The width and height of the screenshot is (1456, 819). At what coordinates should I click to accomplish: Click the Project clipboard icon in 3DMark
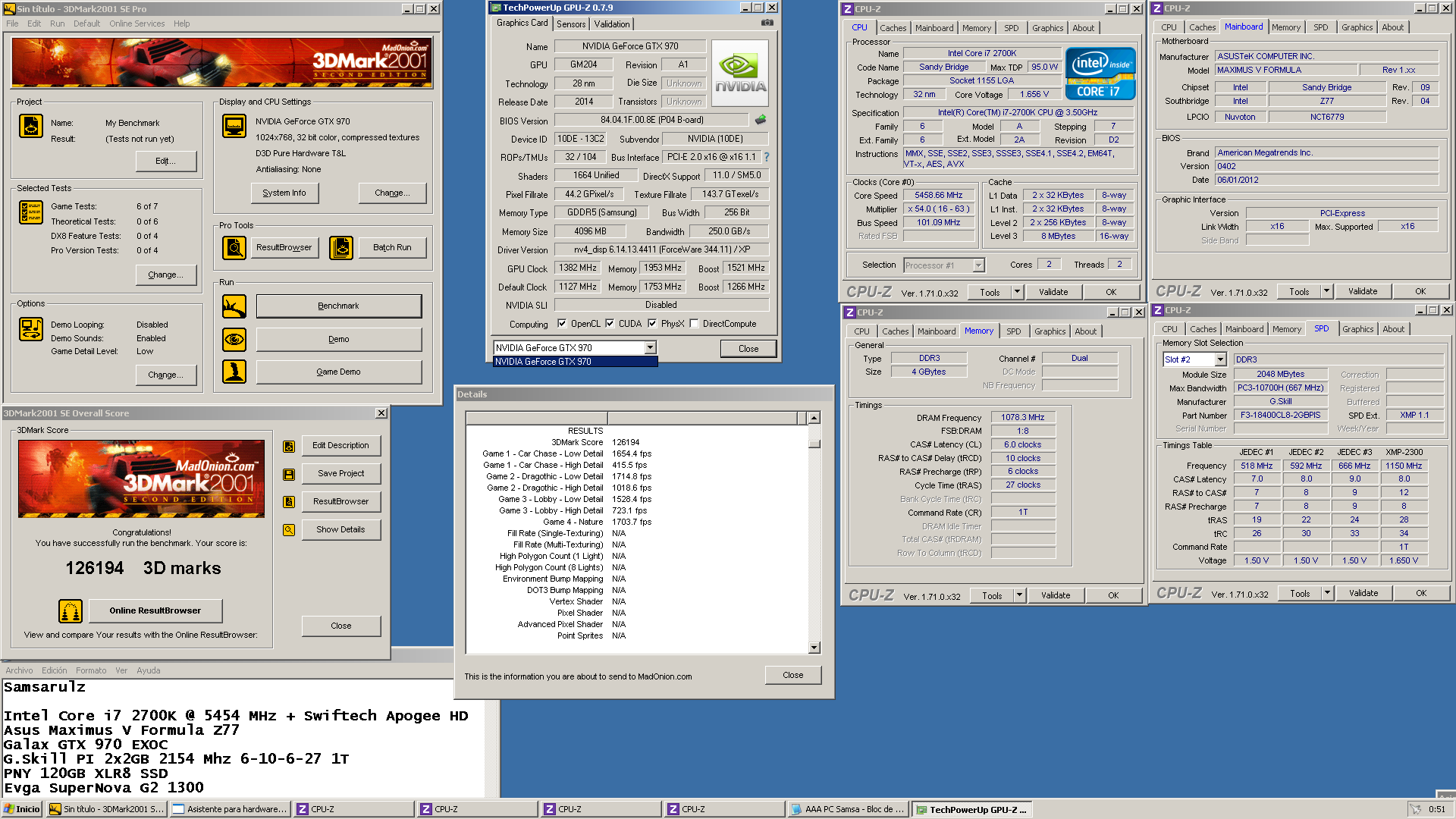[31, 126]
